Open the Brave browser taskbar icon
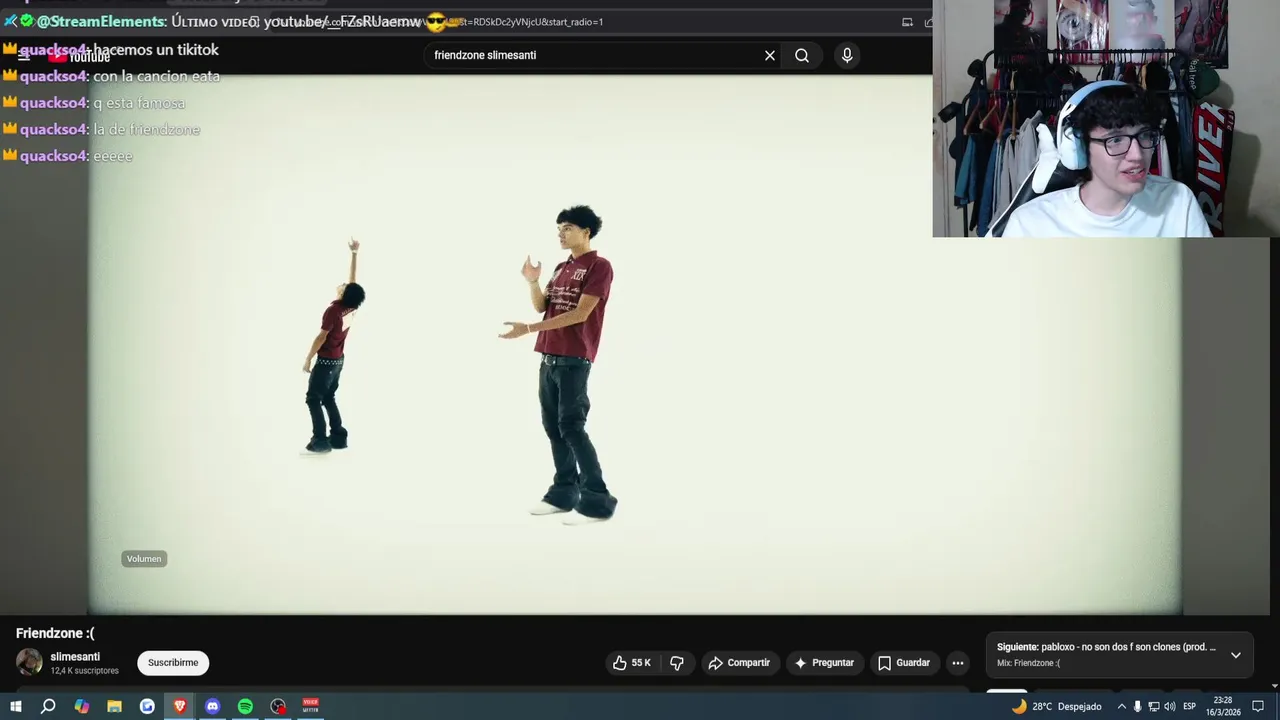Viewport: 1280px width, 720px height. pyautogui.click(x=180, y=706)
